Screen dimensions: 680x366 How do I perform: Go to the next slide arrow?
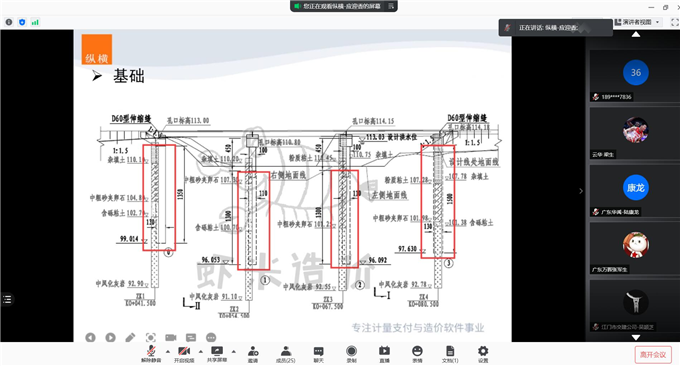coord(110,337)
